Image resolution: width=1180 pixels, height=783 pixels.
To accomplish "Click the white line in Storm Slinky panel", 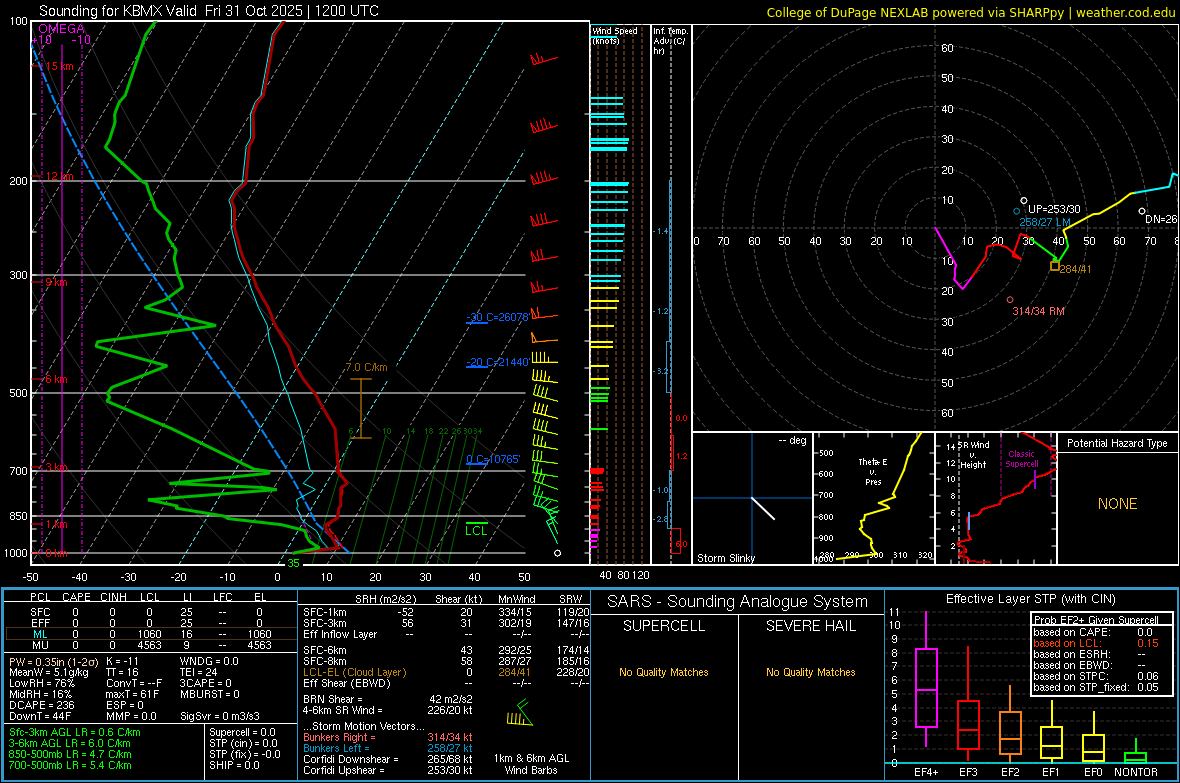I will pyautogui.click(x=763, y=508).
